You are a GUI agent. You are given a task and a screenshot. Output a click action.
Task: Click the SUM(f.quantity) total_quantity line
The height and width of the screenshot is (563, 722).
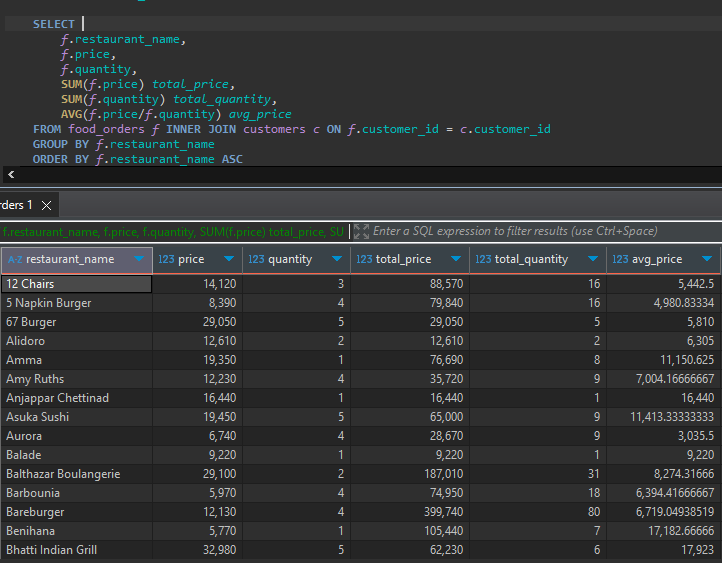[169, 99]
